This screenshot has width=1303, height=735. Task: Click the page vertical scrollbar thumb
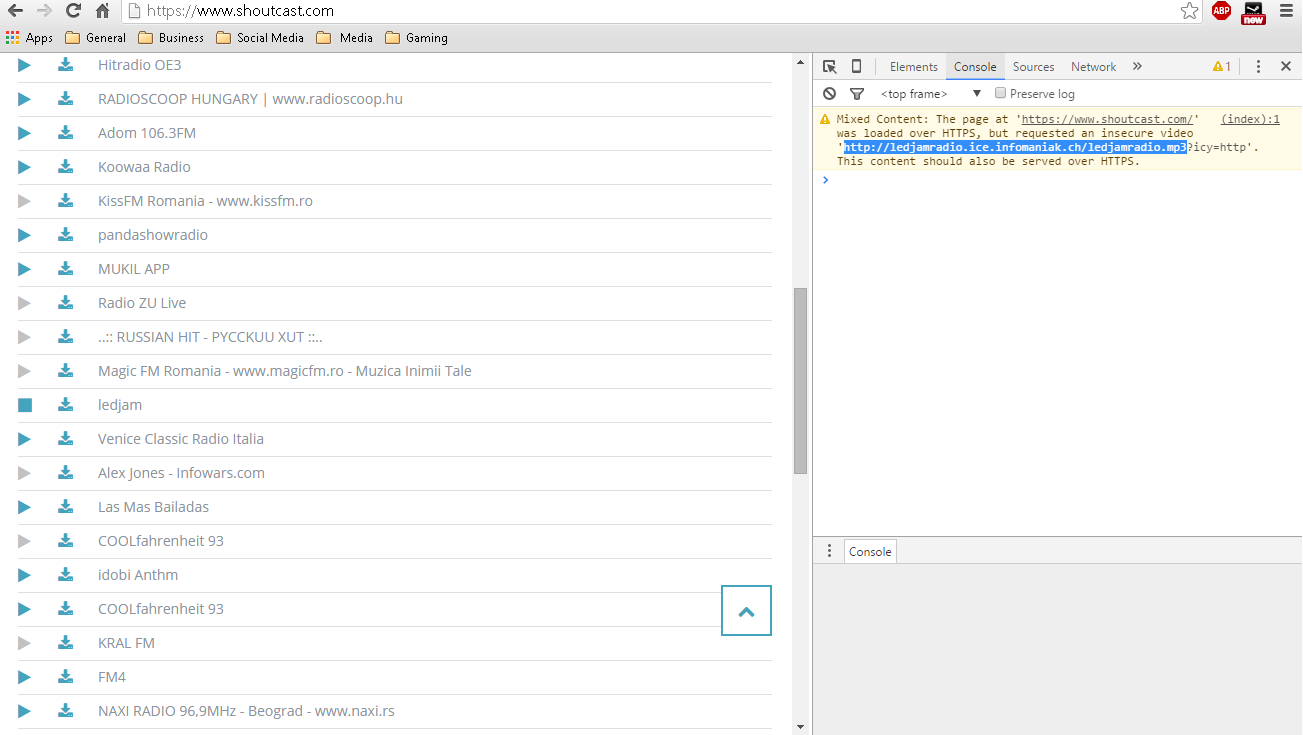coord(800,381)
